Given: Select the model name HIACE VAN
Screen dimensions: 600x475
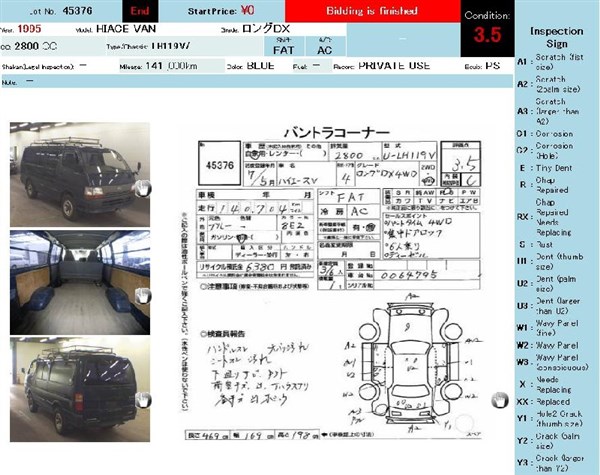Looking at the screenshot, I should [x=126, y=29].
